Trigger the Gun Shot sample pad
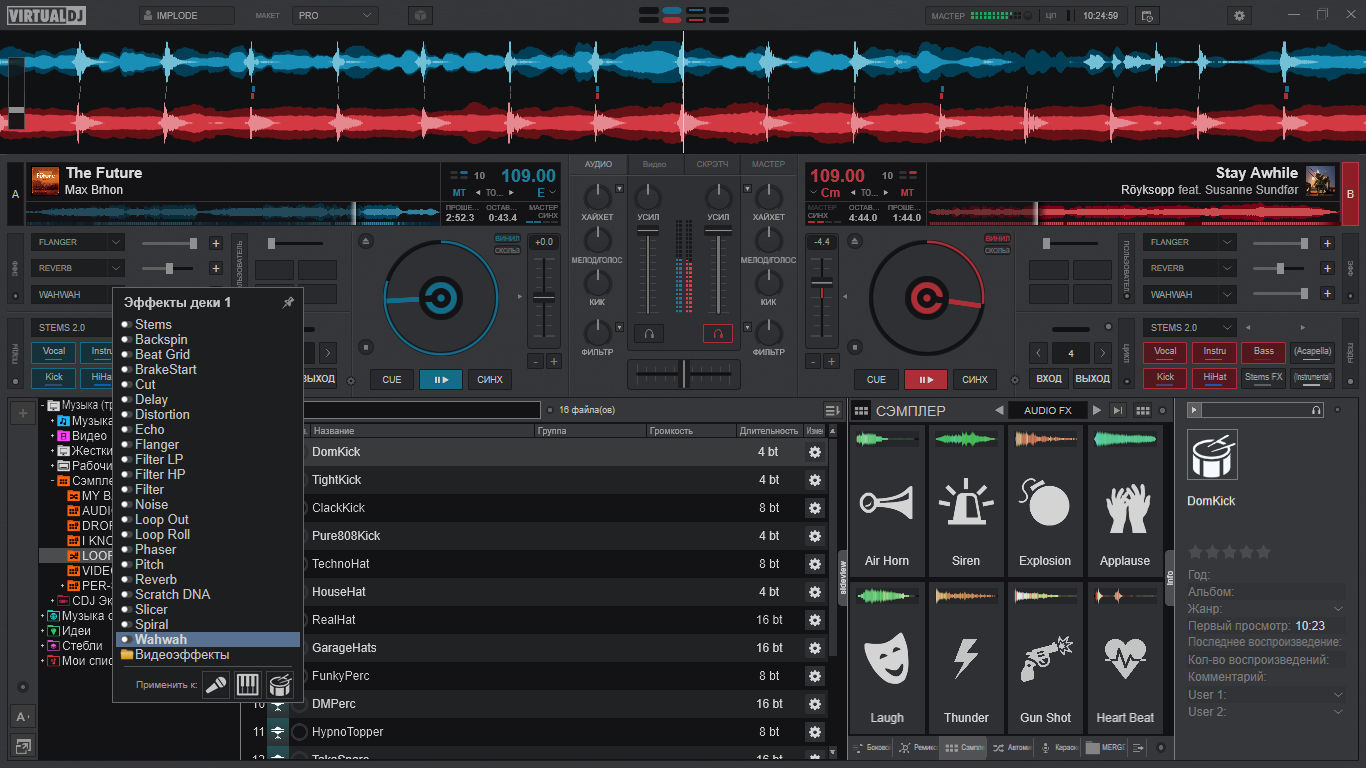The height and width of the screenshot is (768, 1366). click(x=1045, y=657)
